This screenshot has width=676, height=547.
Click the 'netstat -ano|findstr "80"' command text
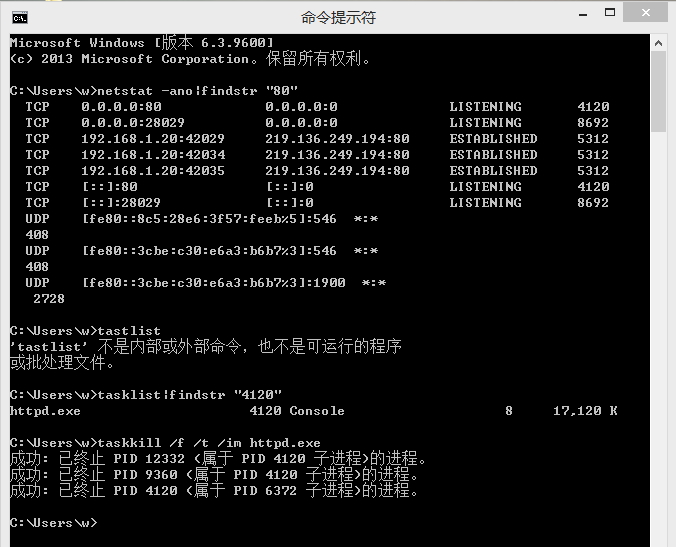tap(197, 91)
